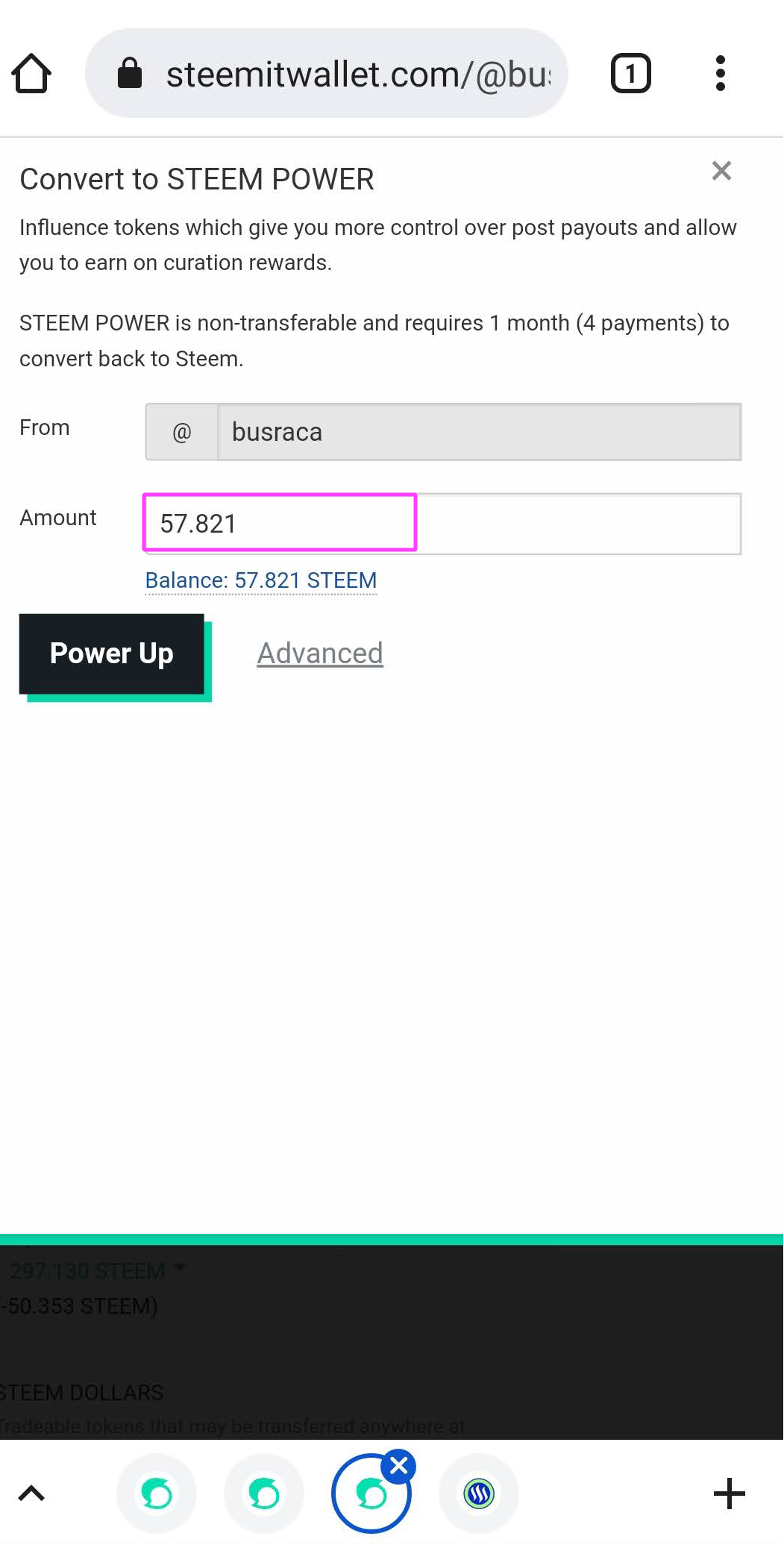
Task: Open the browser three-dot menu
Action: 720,73
